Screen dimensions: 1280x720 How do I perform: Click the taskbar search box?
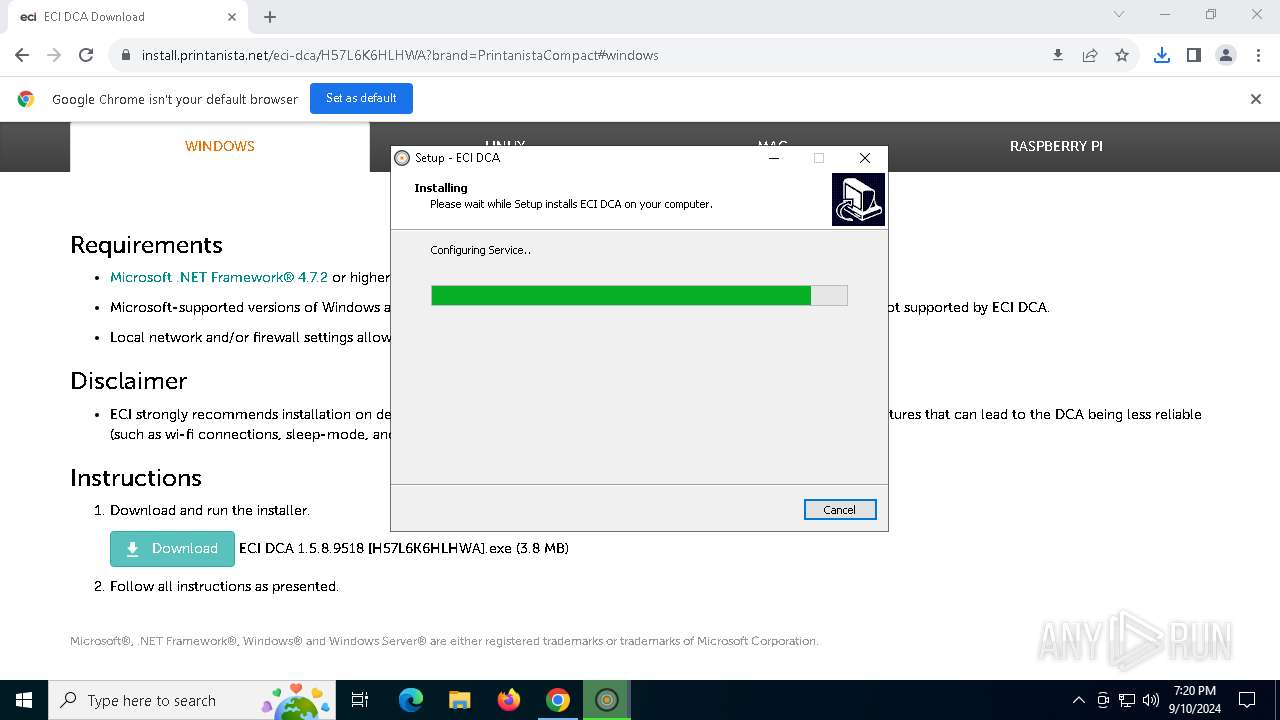192,700
